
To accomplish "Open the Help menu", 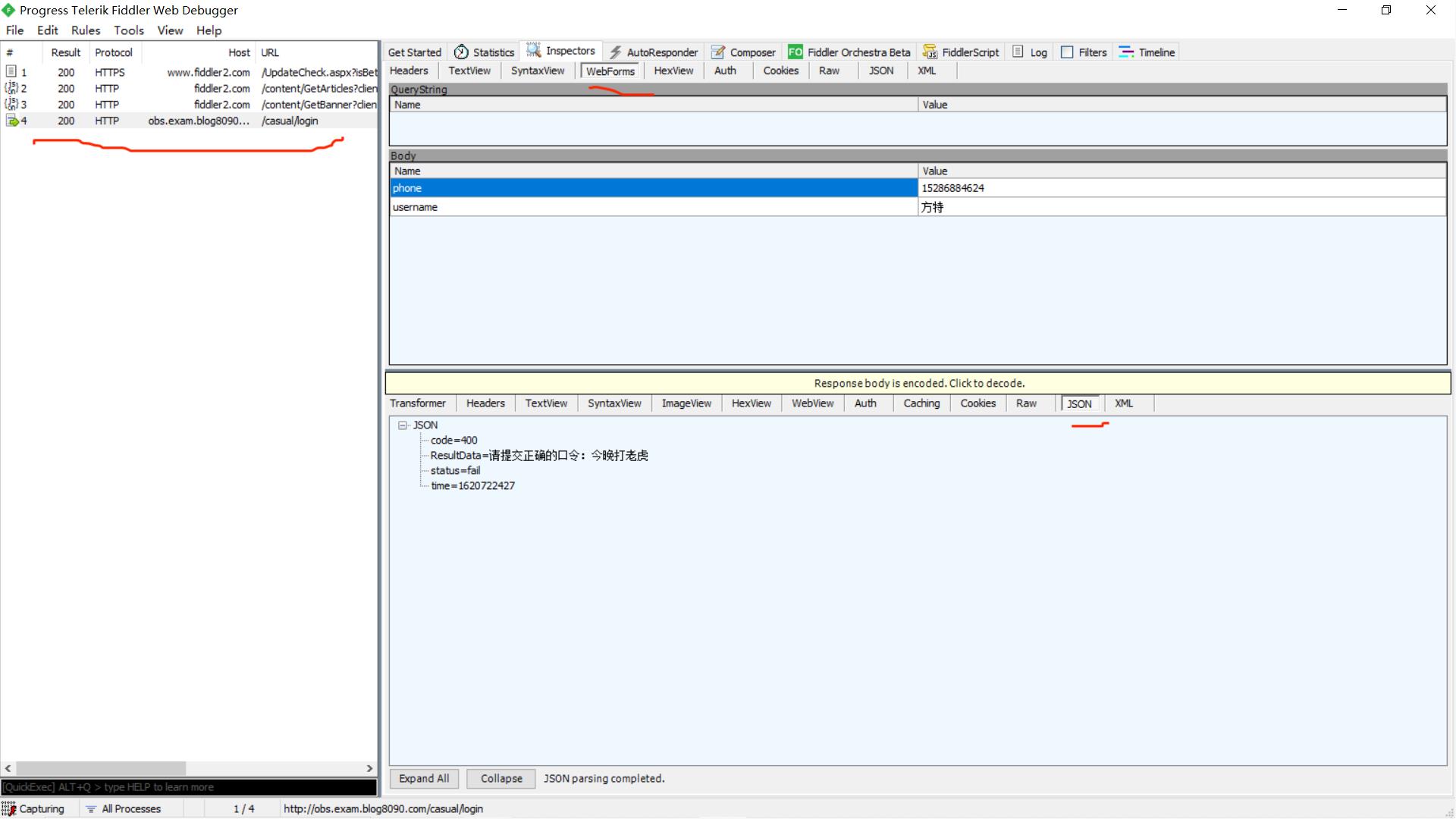I will (209, 30).
